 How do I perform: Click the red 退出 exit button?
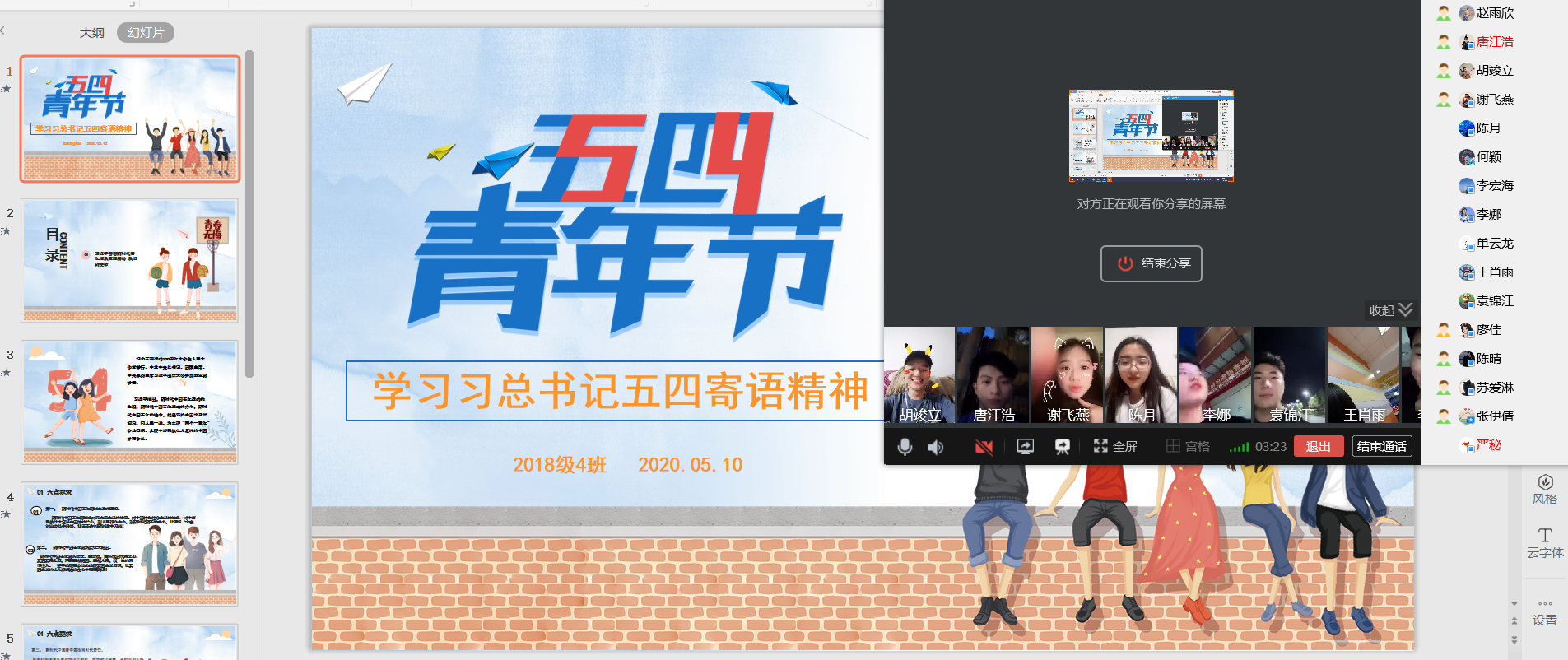pos(1318,447)
